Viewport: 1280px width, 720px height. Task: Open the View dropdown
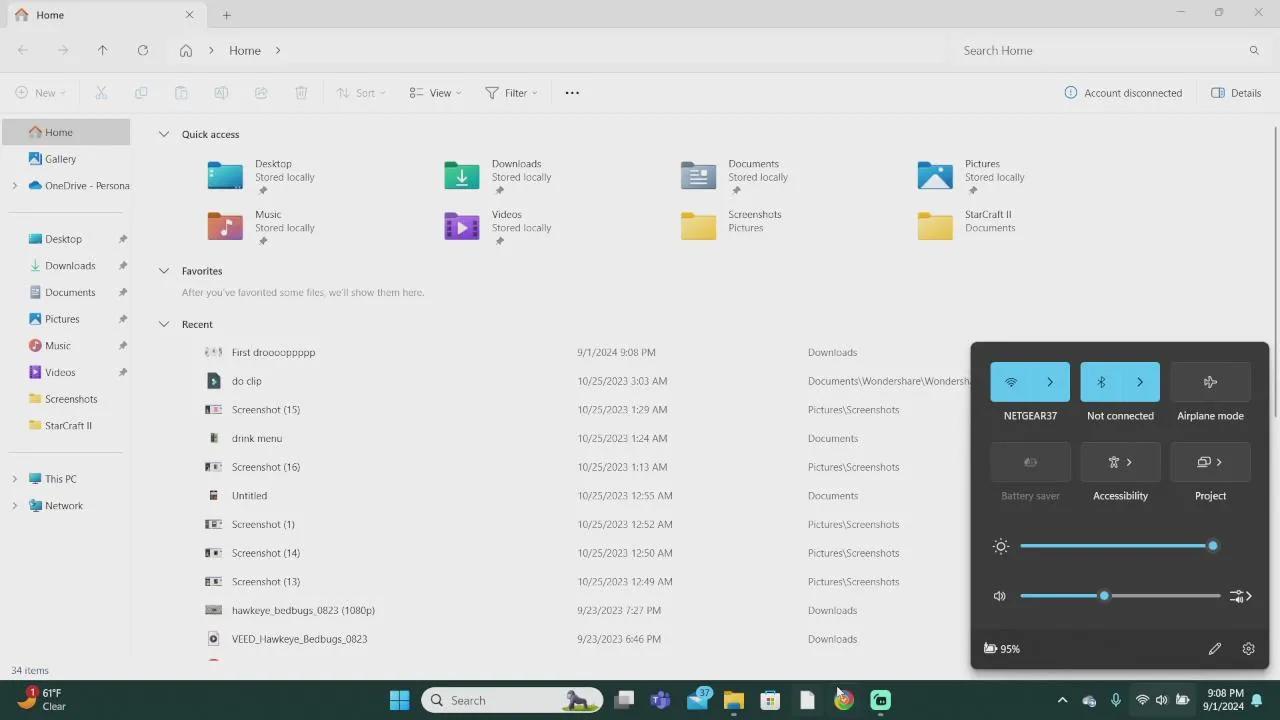click(435, 93)
